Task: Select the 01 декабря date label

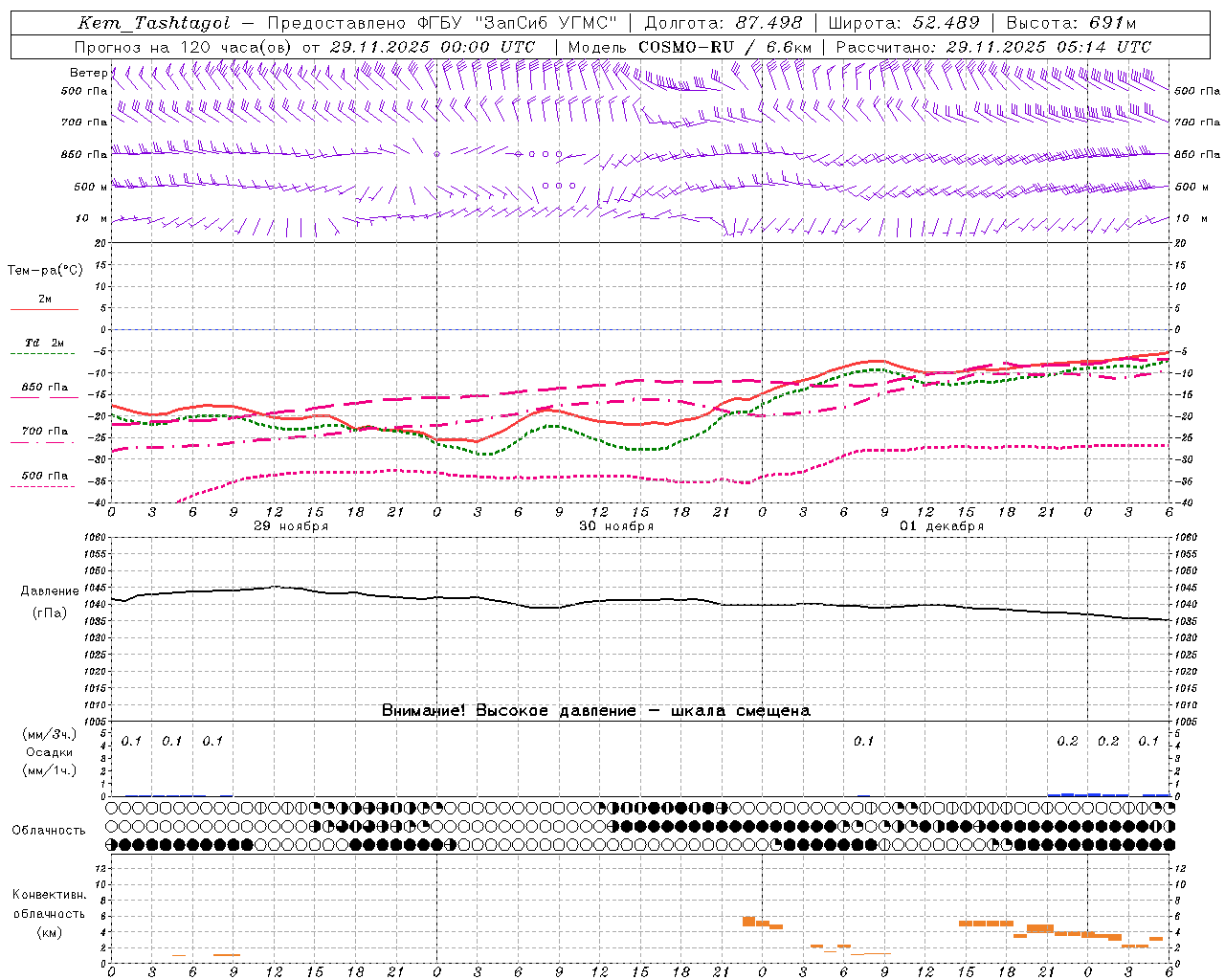Action: 942,526
